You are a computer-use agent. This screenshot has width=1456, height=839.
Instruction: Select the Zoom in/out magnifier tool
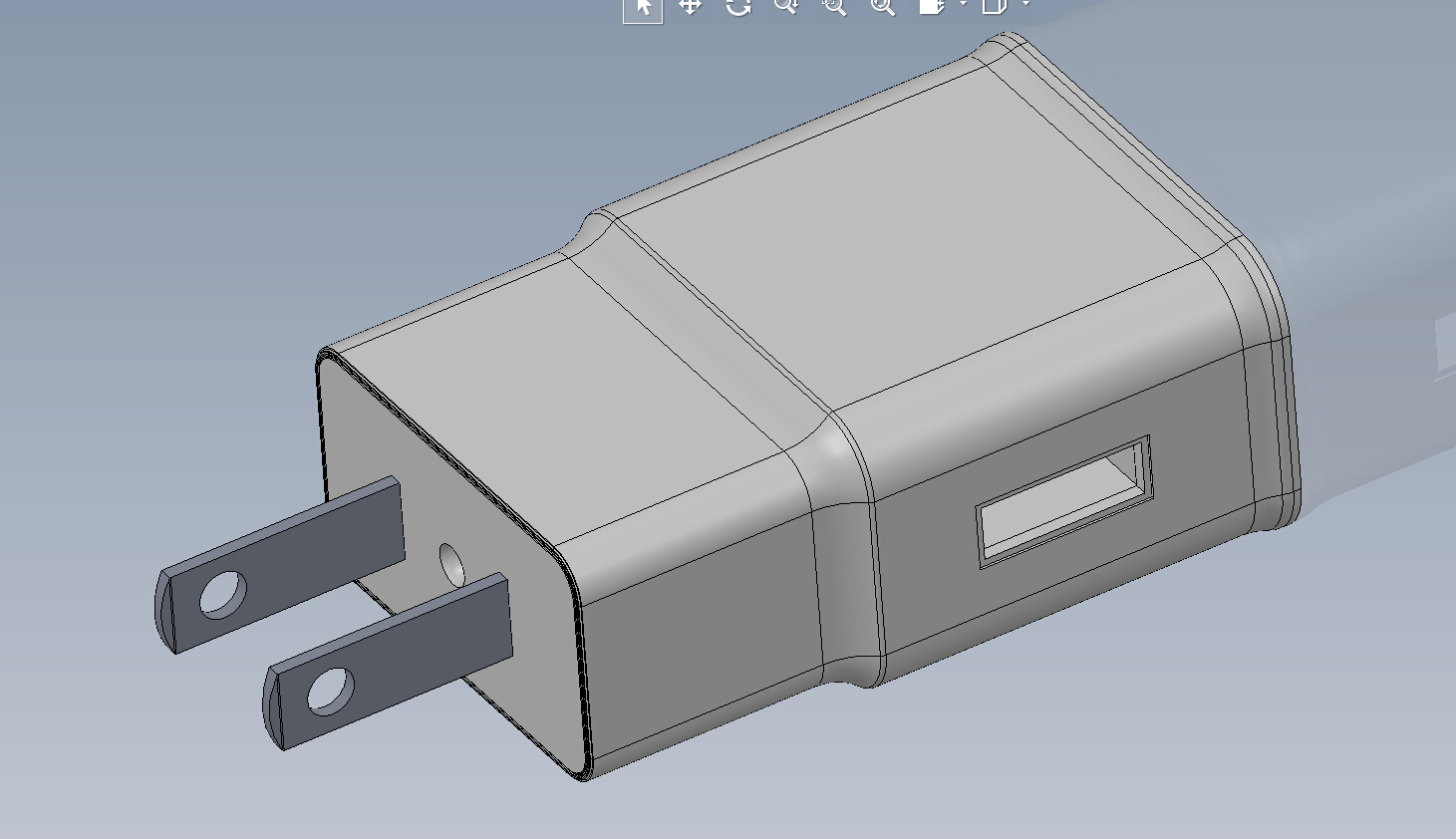pos(786,7)
